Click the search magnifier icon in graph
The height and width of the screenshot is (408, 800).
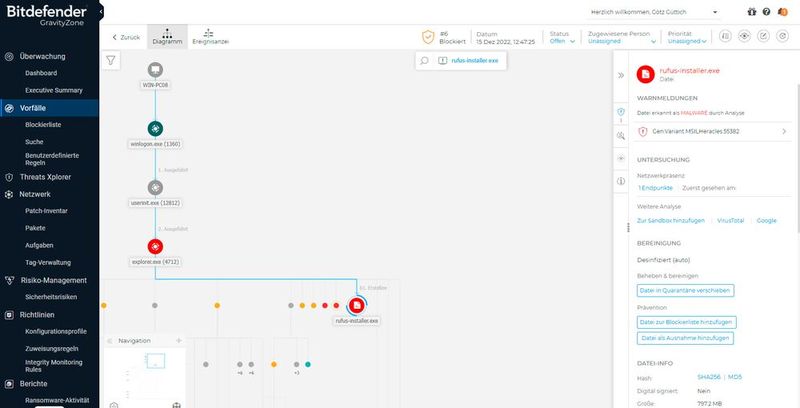(424, 61)
